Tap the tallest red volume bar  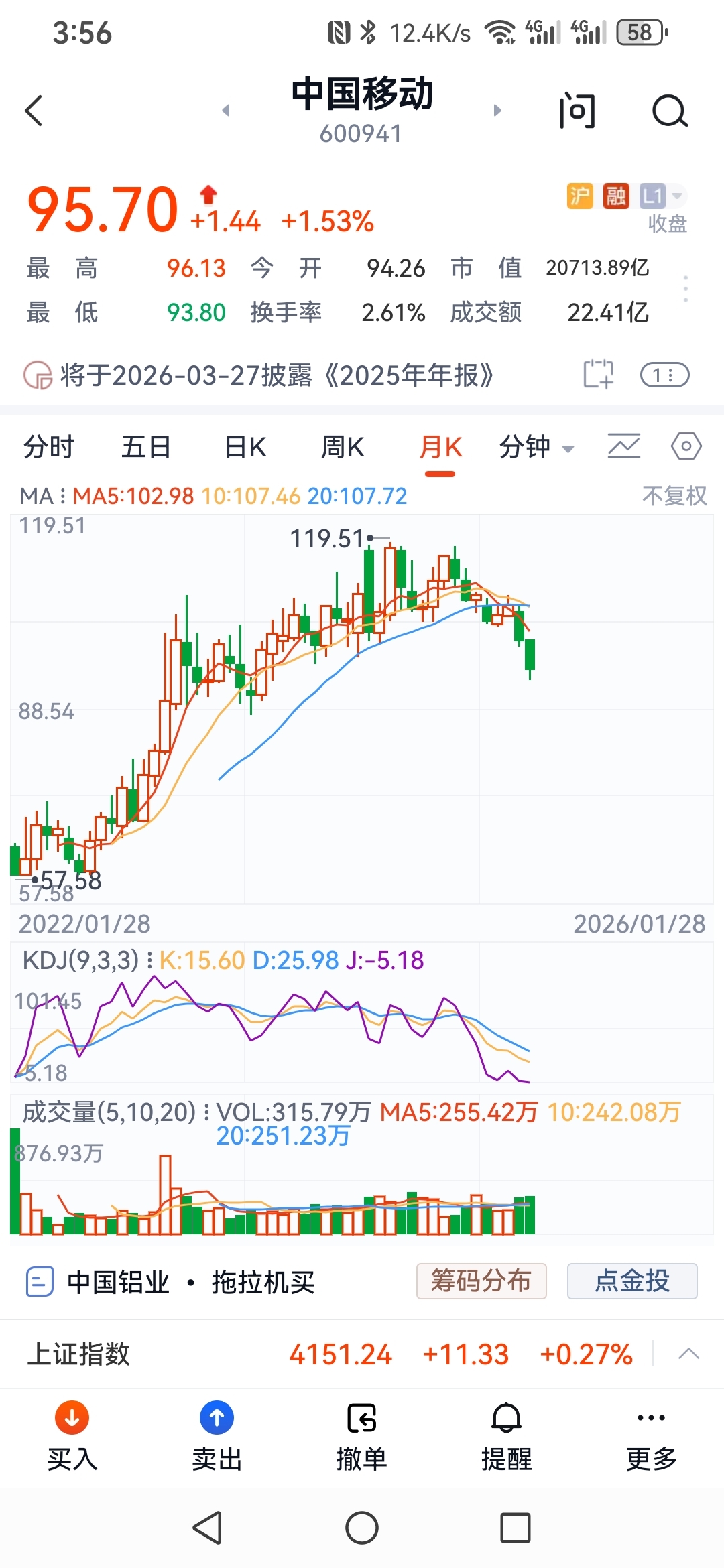pyautogui.click(x=165, y=1195)
